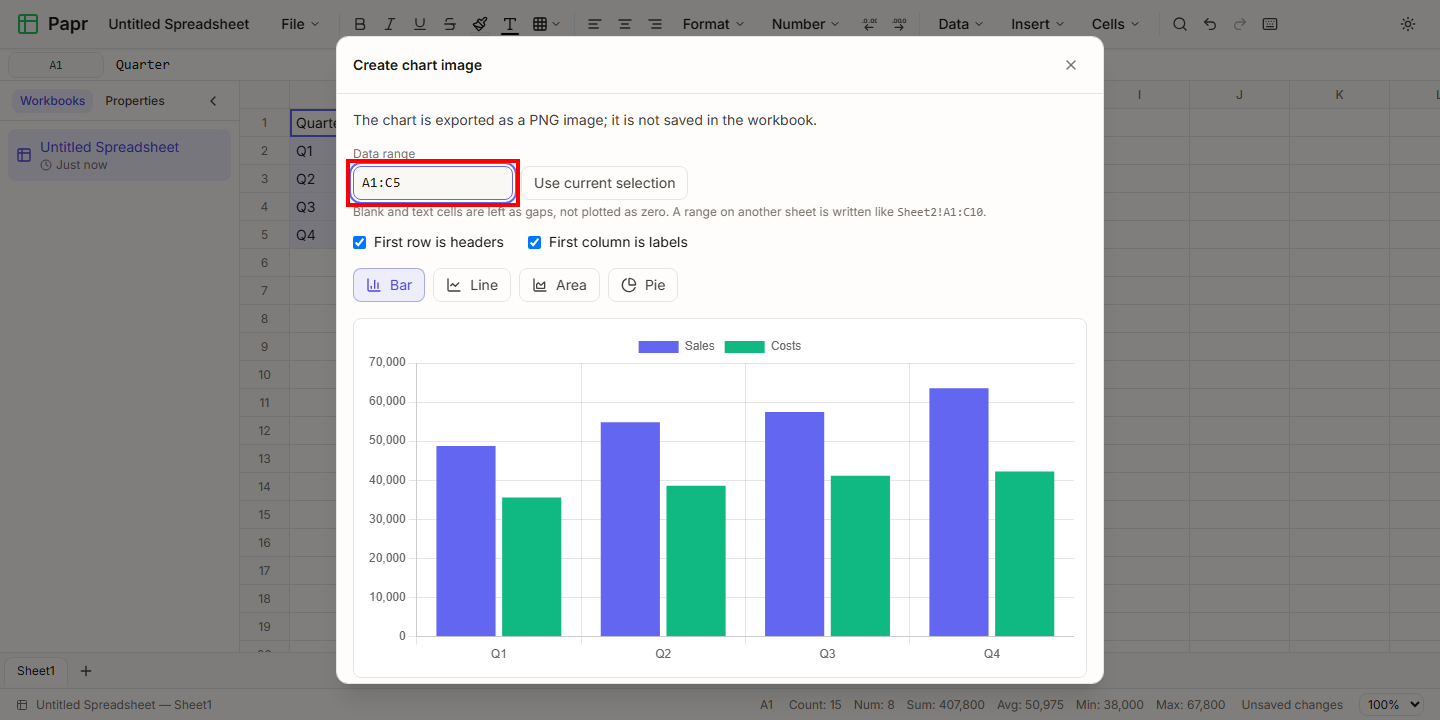Center align text
The image size is (1440, 720).
tap(625, 24)
